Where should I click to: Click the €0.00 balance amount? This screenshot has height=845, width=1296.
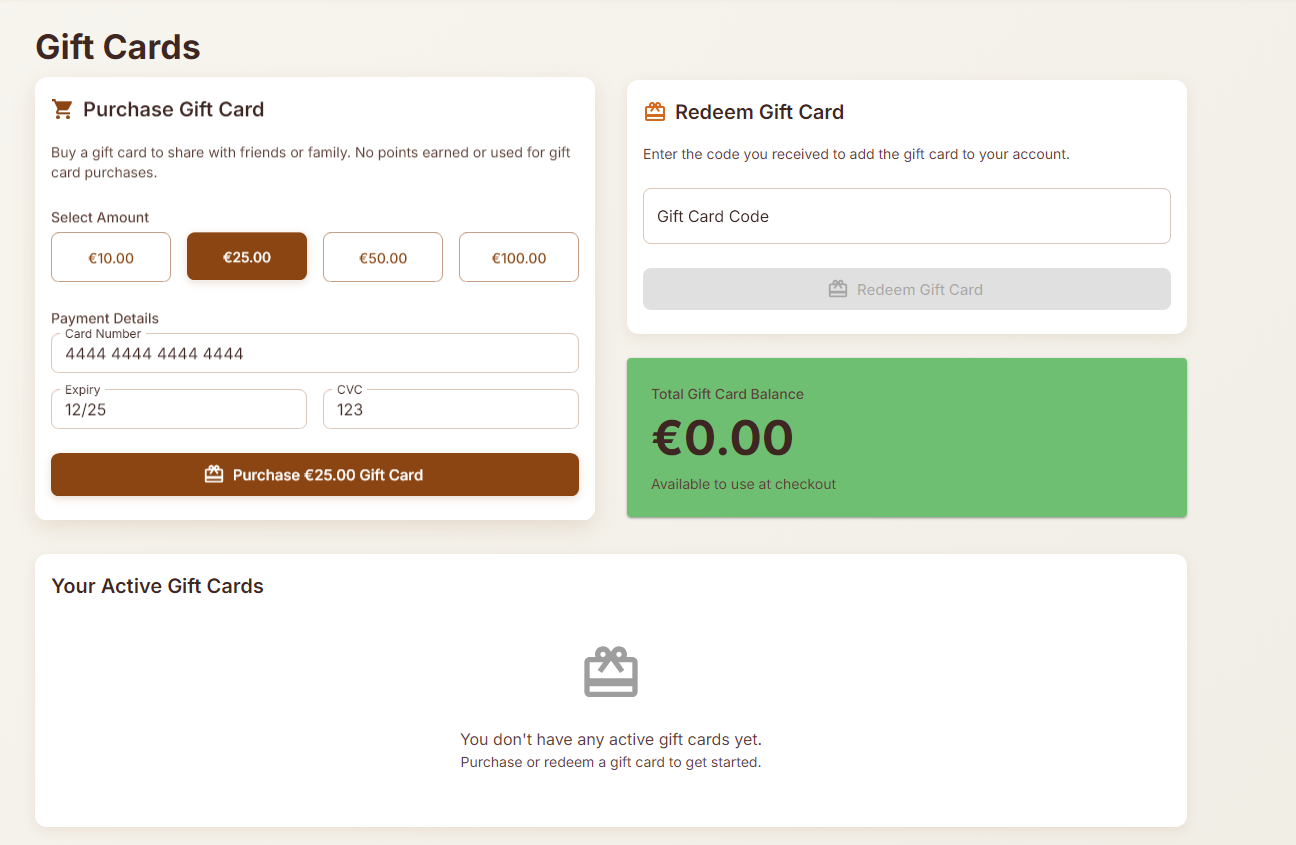coord(723,438)
